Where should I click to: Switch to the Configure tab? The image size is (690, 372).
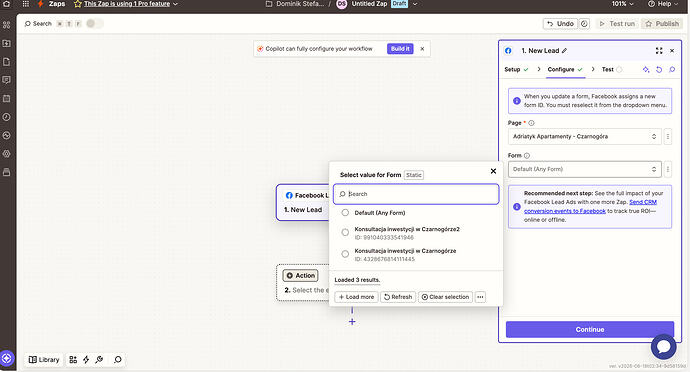pyautogui.click(x=565, y=70)
